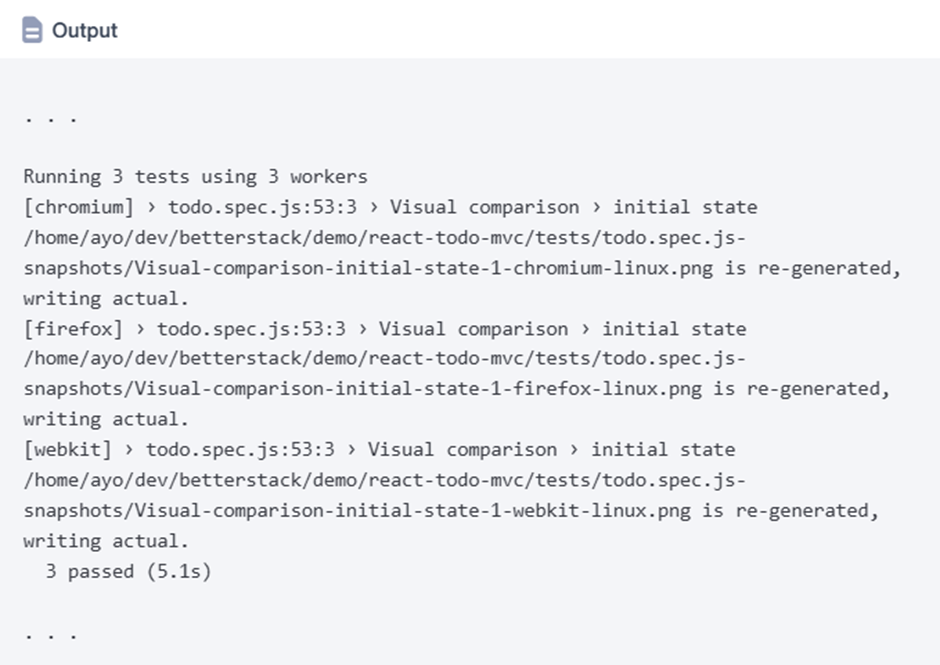Click the [chromium] test label

(78, 207)
